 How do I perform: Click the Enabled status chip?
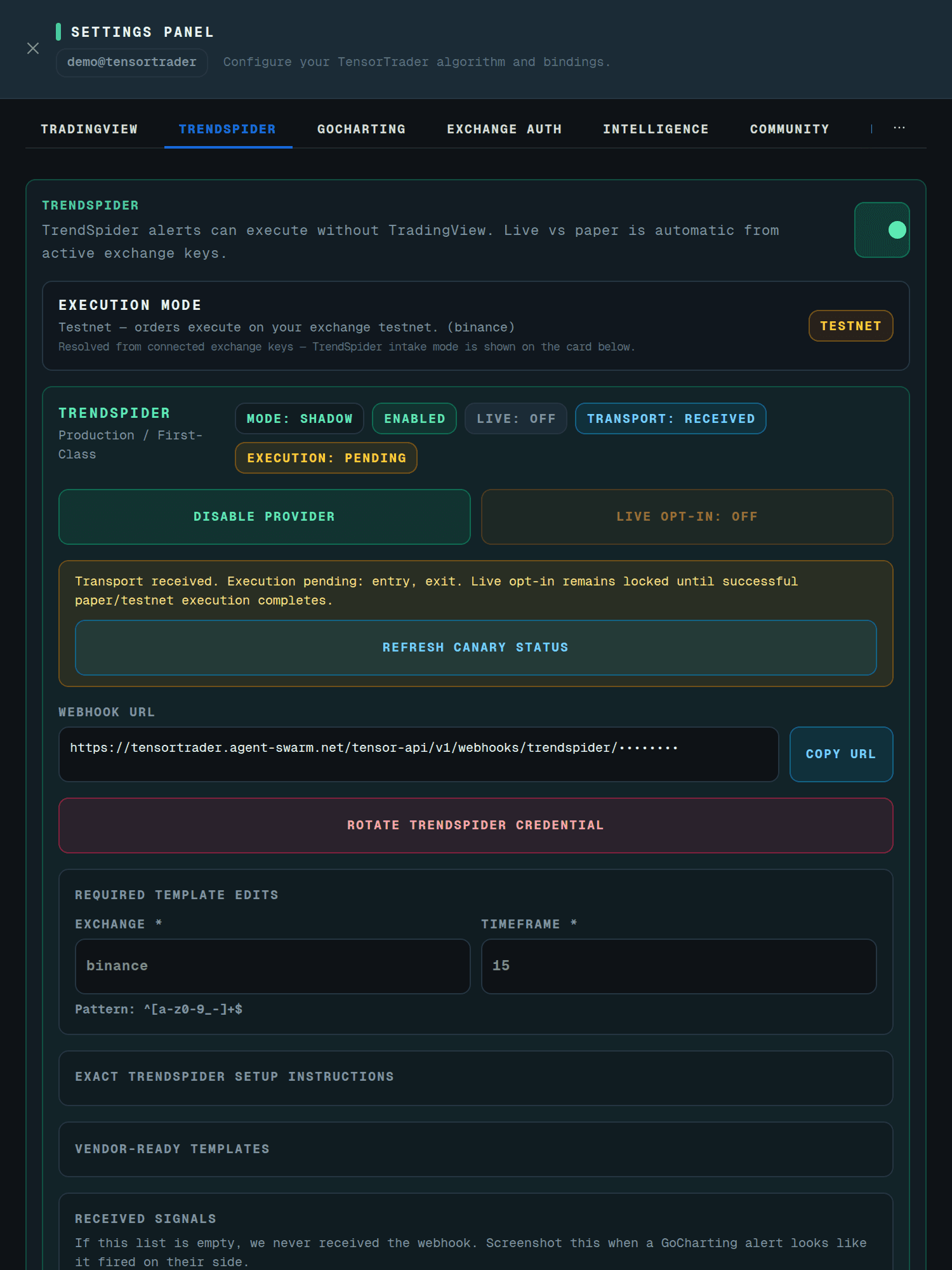(414, 418)
